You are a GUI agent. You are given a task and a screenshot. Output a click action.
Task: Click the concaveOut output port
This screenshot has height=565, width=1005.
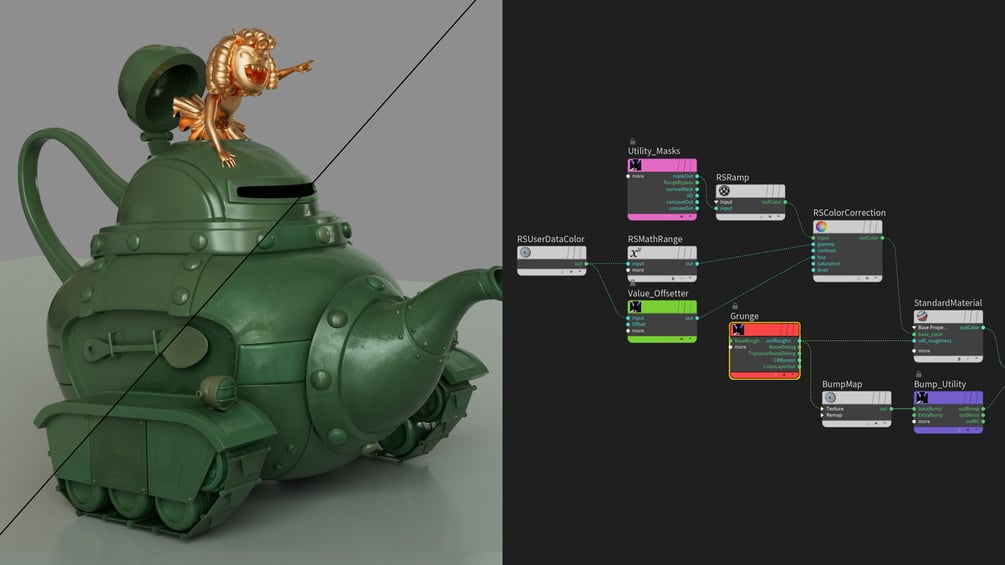[x=697, y=202]
